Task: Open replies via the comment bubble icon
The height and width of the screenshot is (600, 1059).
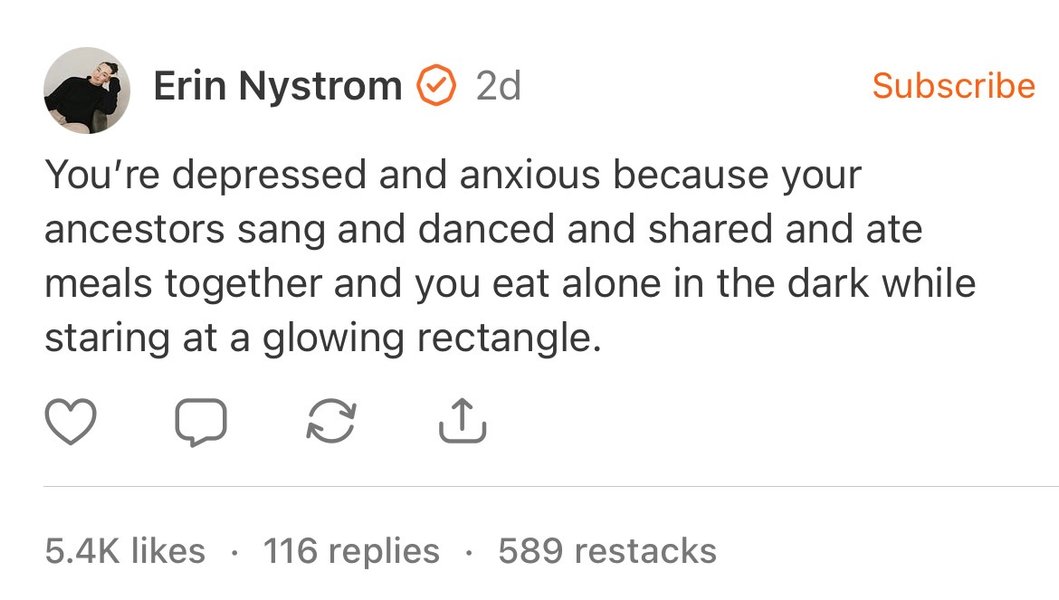Action: pos(201,423)
